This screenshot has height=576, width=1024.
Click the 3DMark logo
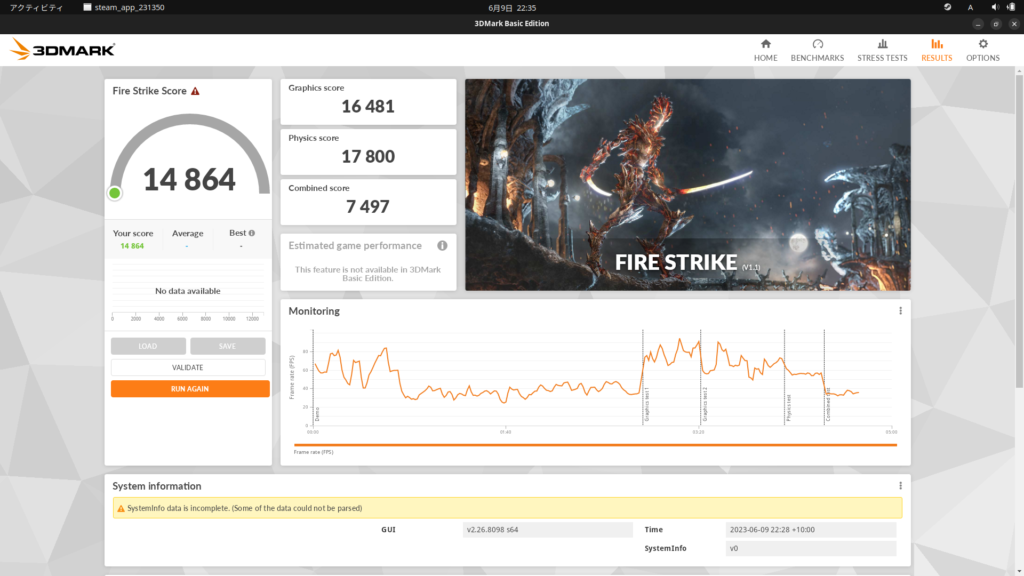click(x=63, y=50)
